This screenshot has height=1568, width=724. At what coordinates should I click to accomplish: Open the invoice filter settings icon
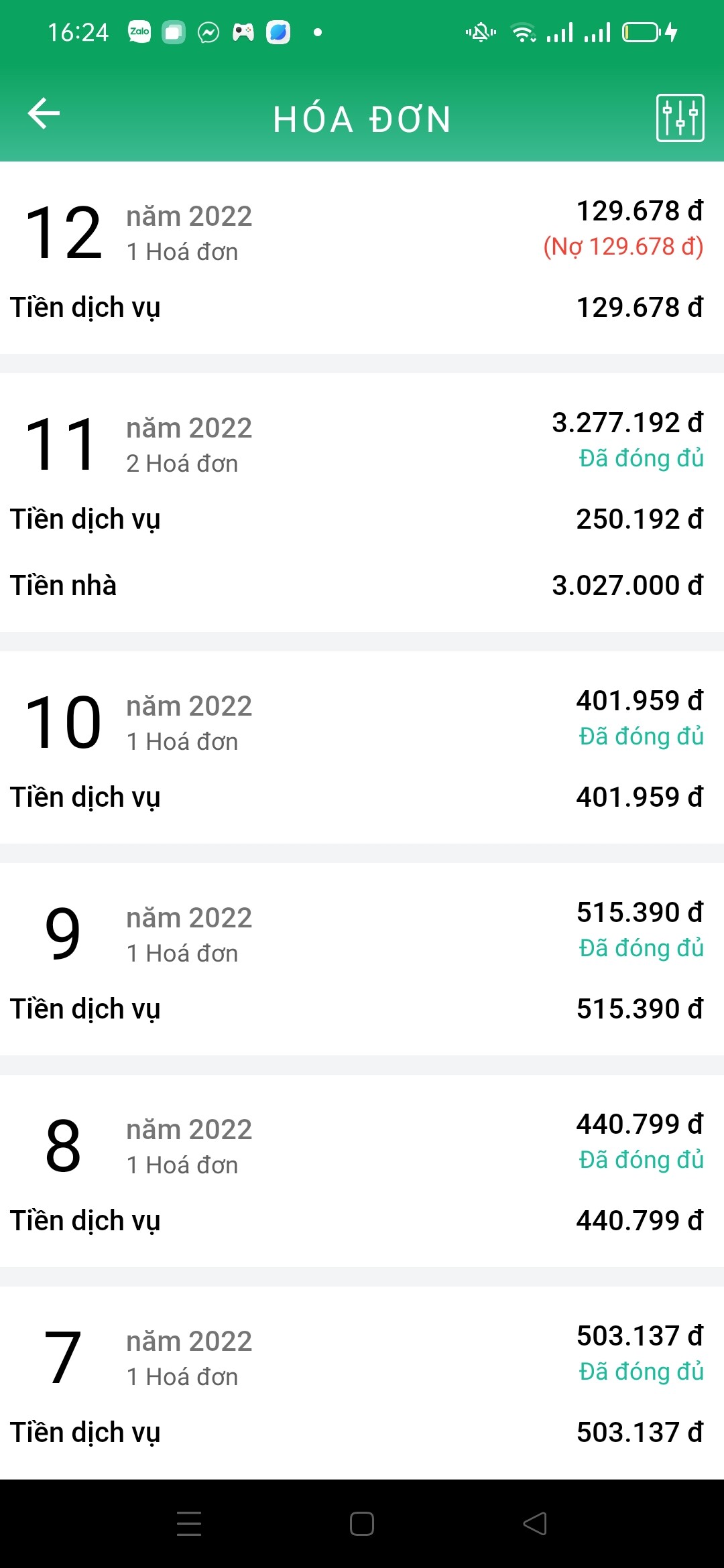[680, 118]
